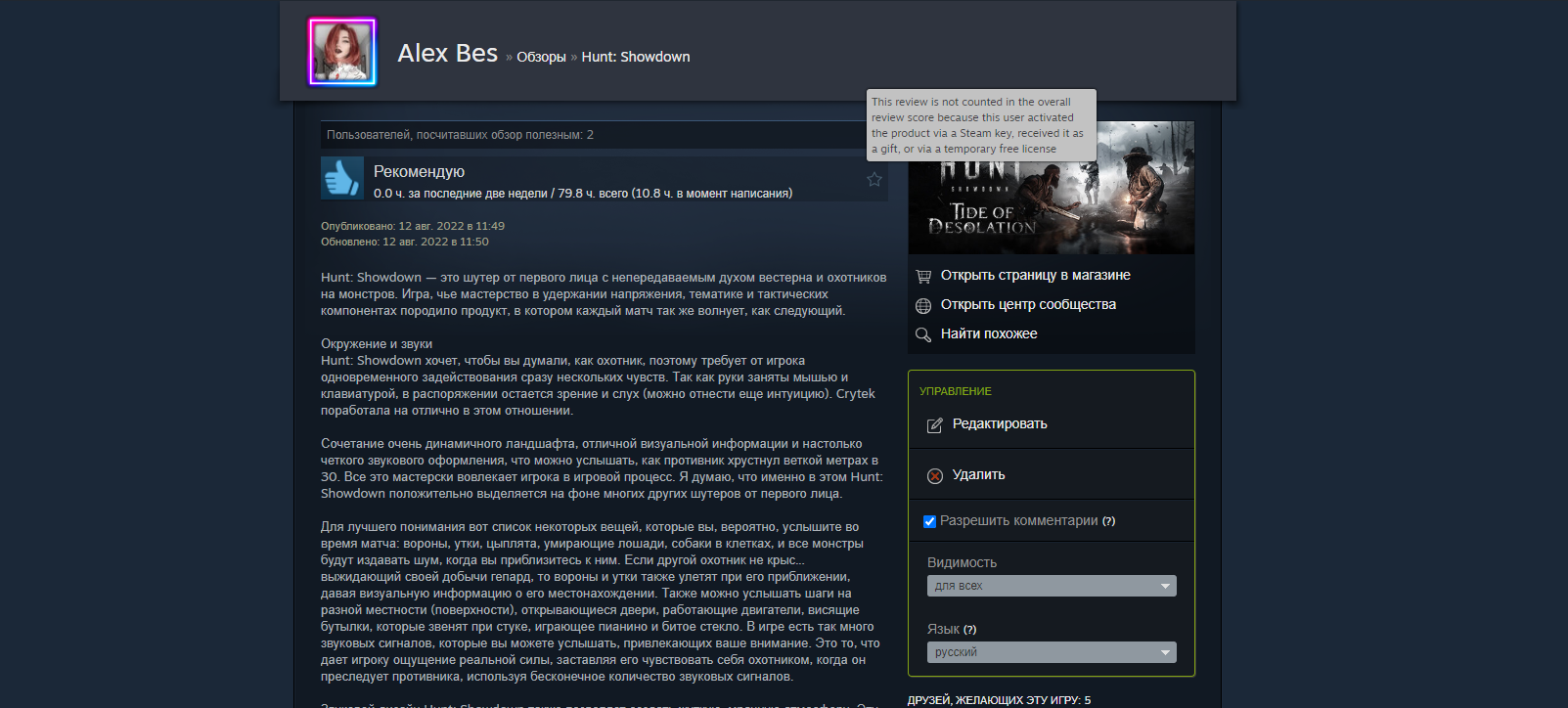Select Найти похожее link

[989, 333]
